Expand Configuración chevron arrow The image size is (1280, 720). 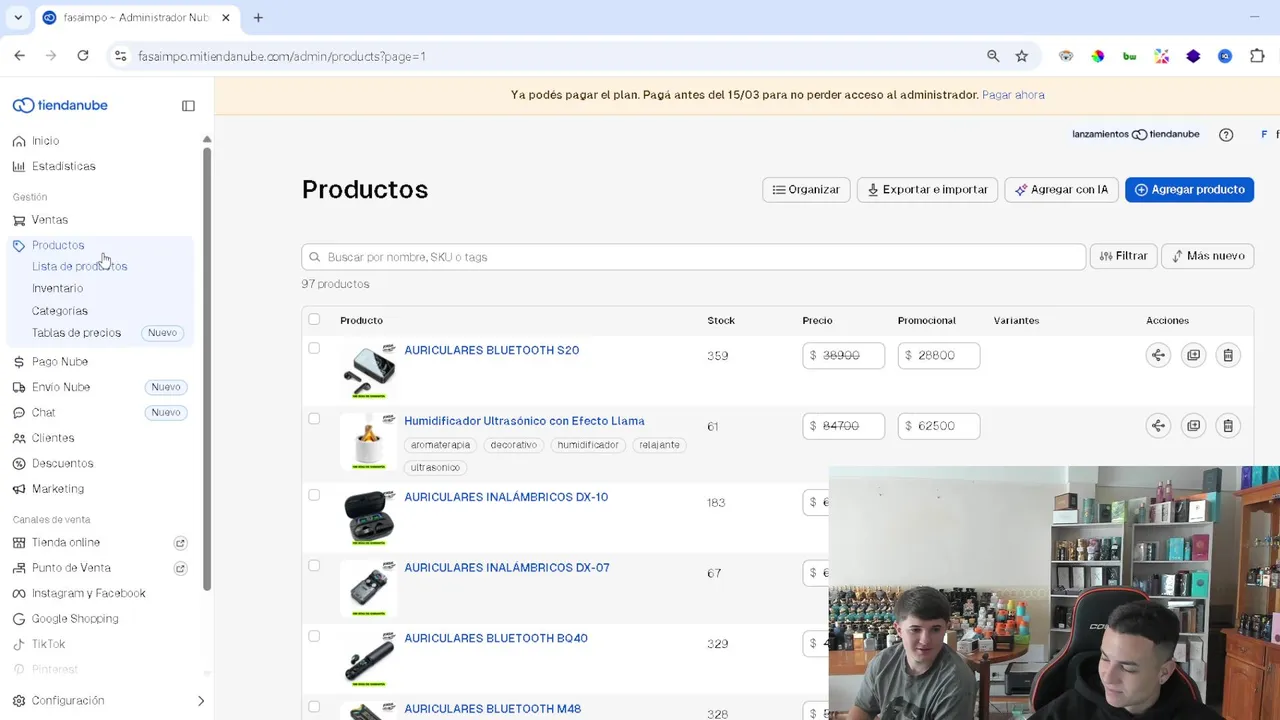pos(201,701)
